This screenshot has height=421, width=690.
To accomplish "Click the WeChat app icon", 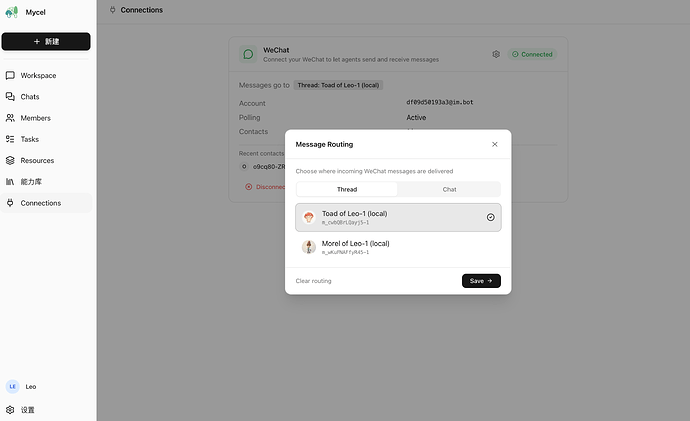I will [248, 54].
